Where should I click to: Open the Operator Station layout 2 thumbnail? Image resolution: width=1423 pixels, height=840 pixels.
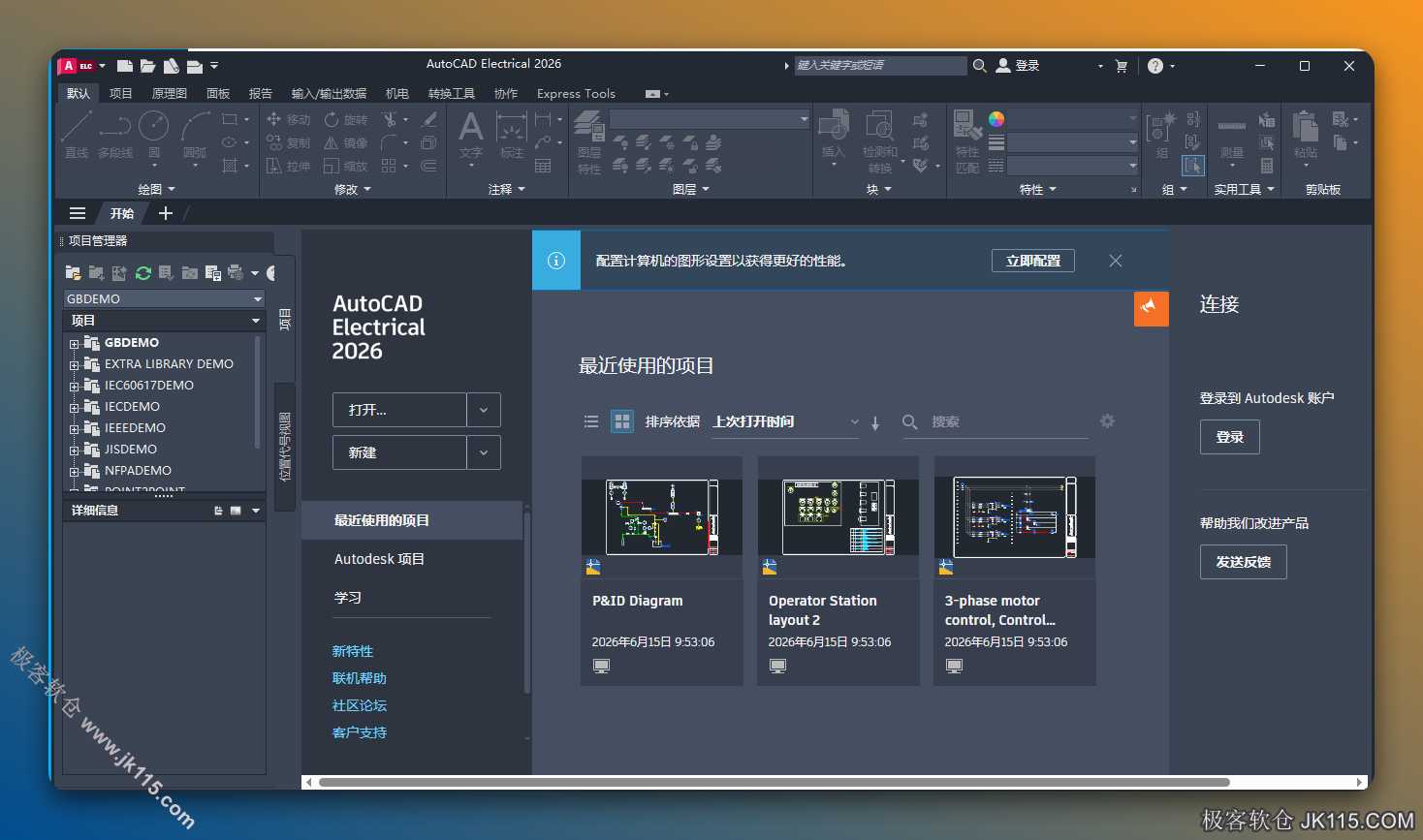coord(838,517)
